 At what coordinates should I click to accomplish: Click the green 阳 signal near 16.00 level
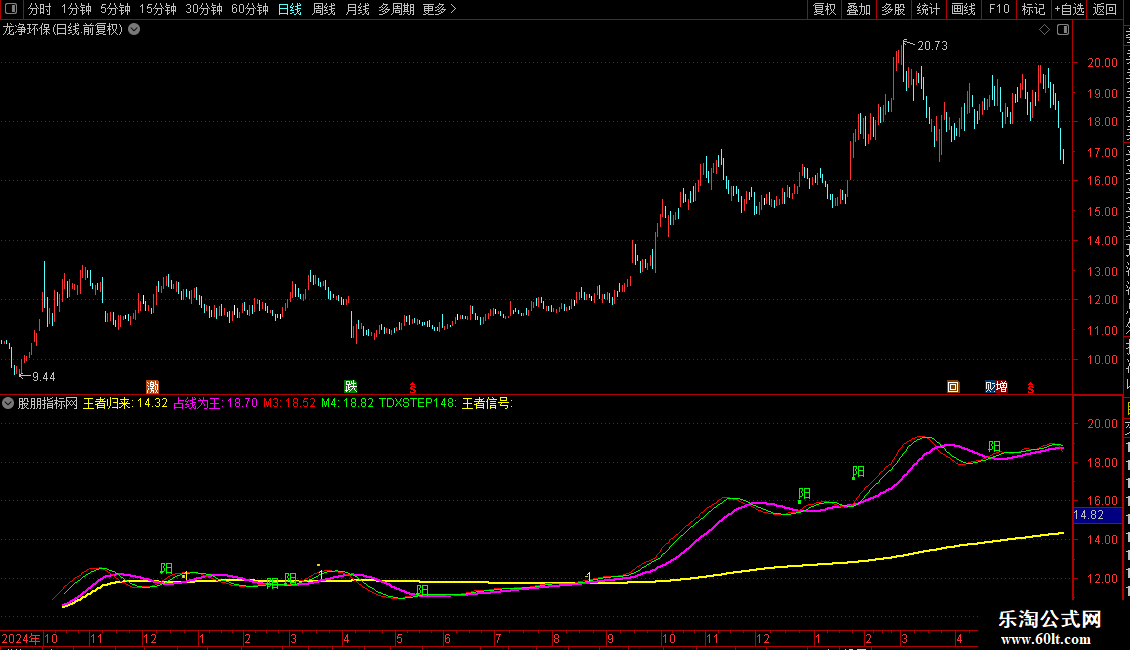pos(805,494)
